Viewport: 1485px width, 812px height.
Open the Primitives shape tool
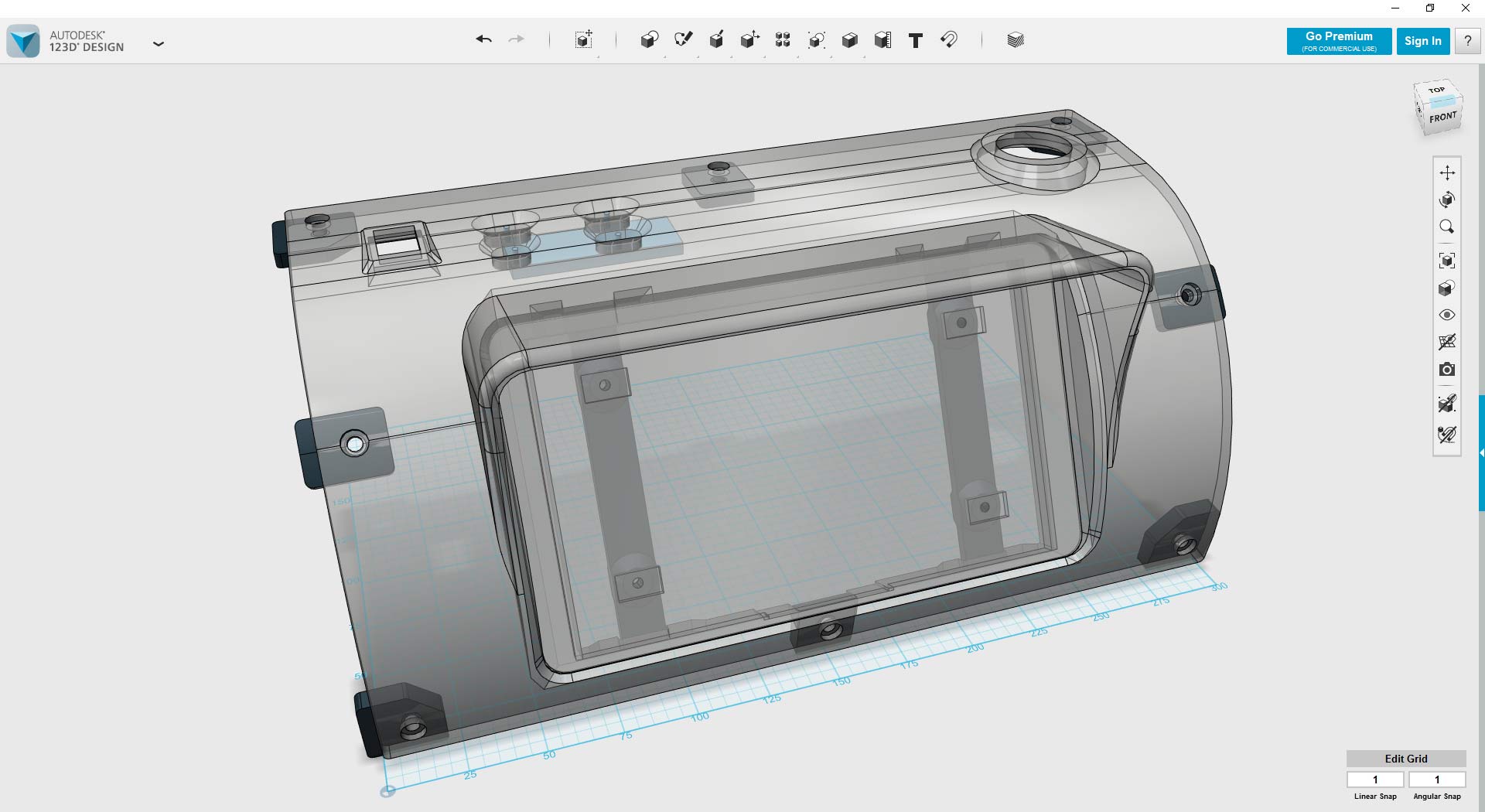(648, 40)
